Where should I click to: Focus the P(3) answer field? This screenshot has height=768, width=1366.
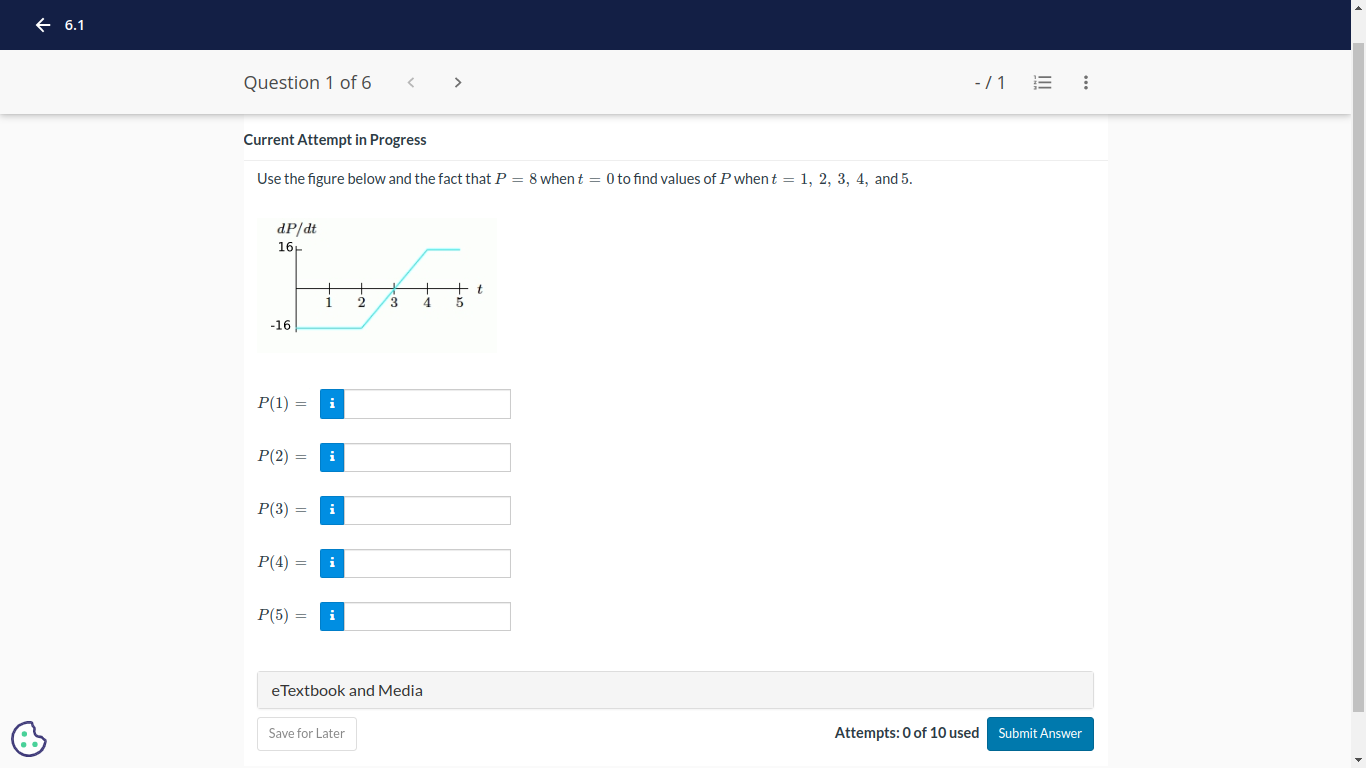[427, 510]
